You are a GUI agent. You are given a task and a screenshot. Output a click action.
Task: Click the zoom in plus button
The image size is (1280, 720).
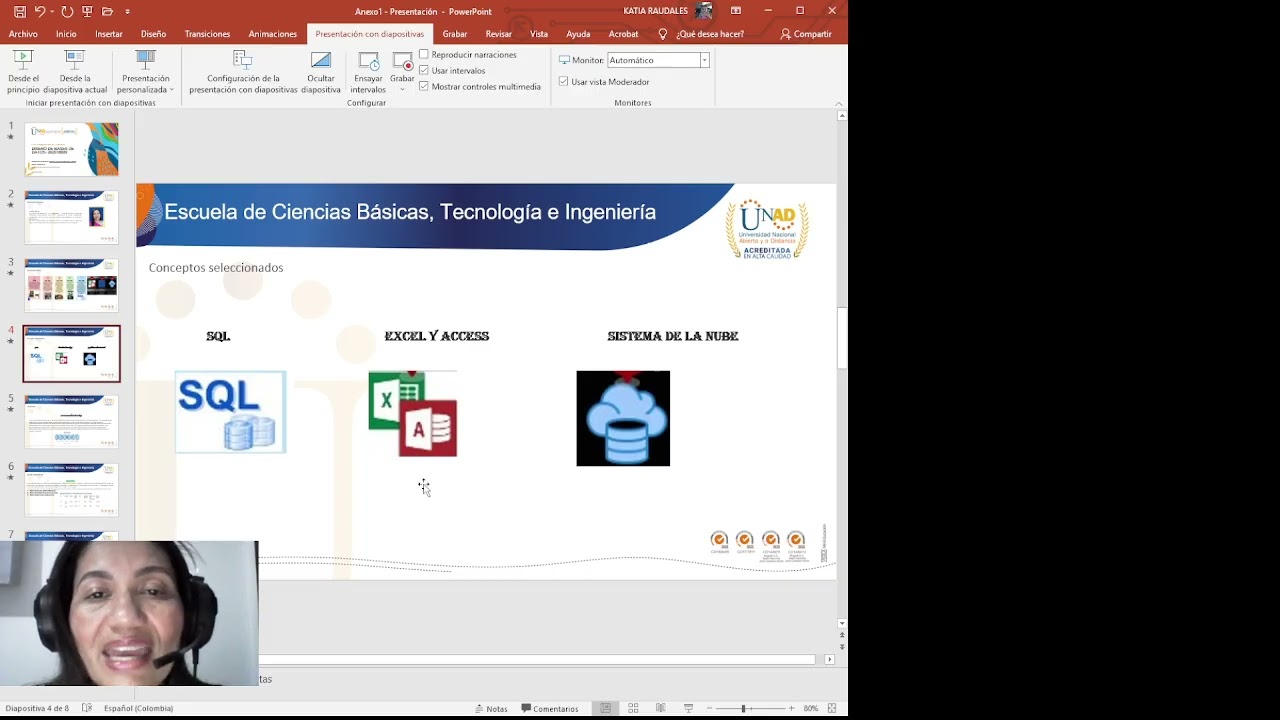tap(791, 708)
